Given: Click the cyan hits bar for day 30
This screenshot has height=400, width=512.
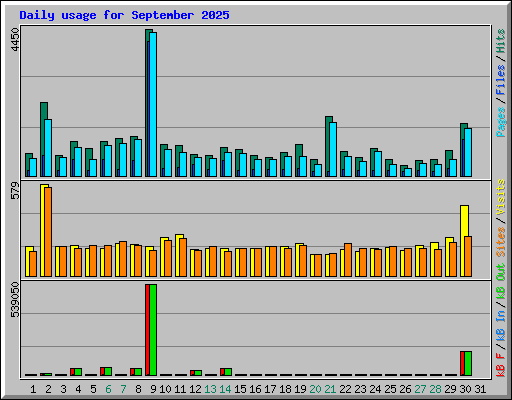Looking at the screenshot, I should click(468, 152).
